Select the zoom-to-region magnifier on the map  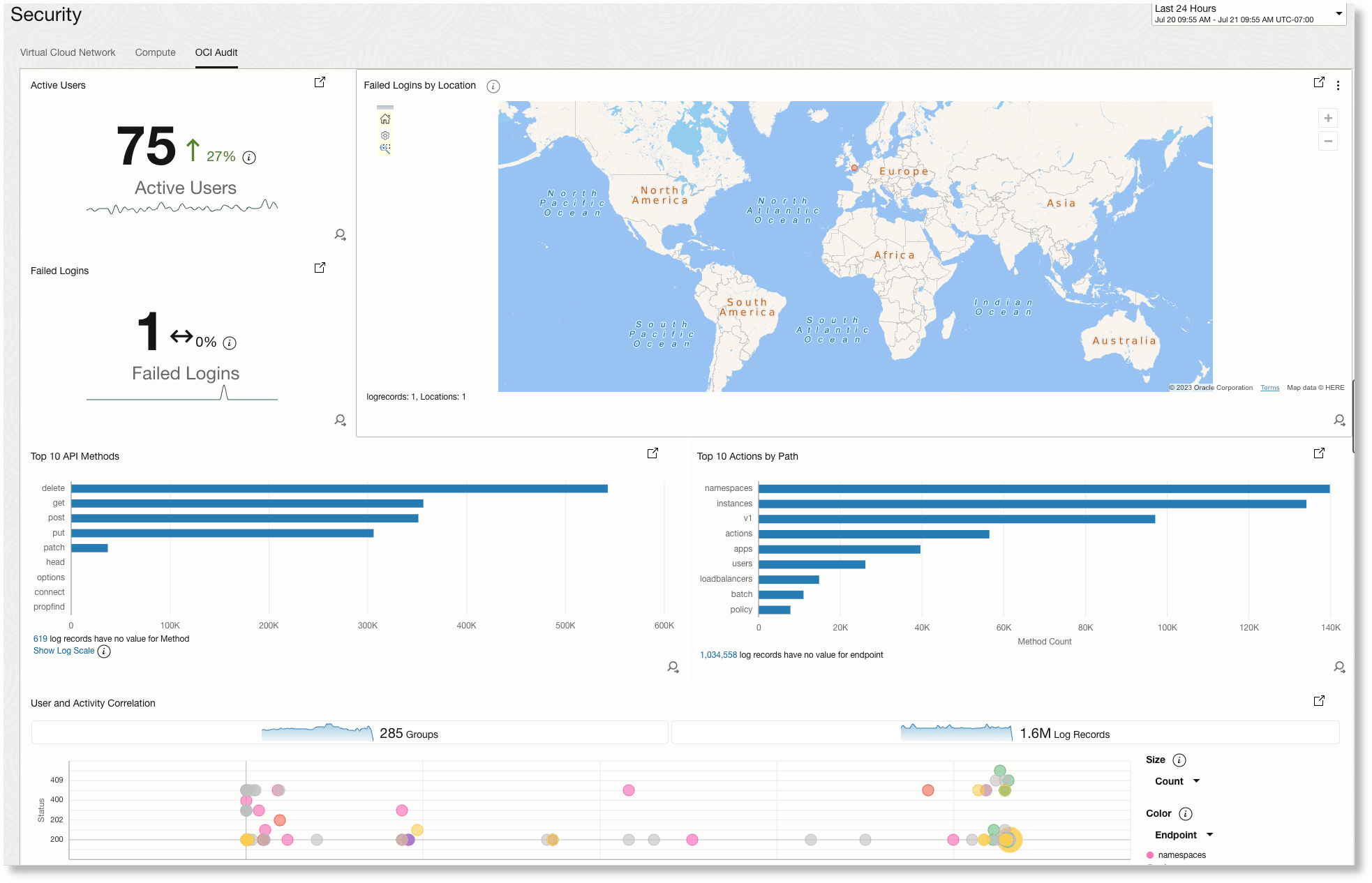pos(385,148)
